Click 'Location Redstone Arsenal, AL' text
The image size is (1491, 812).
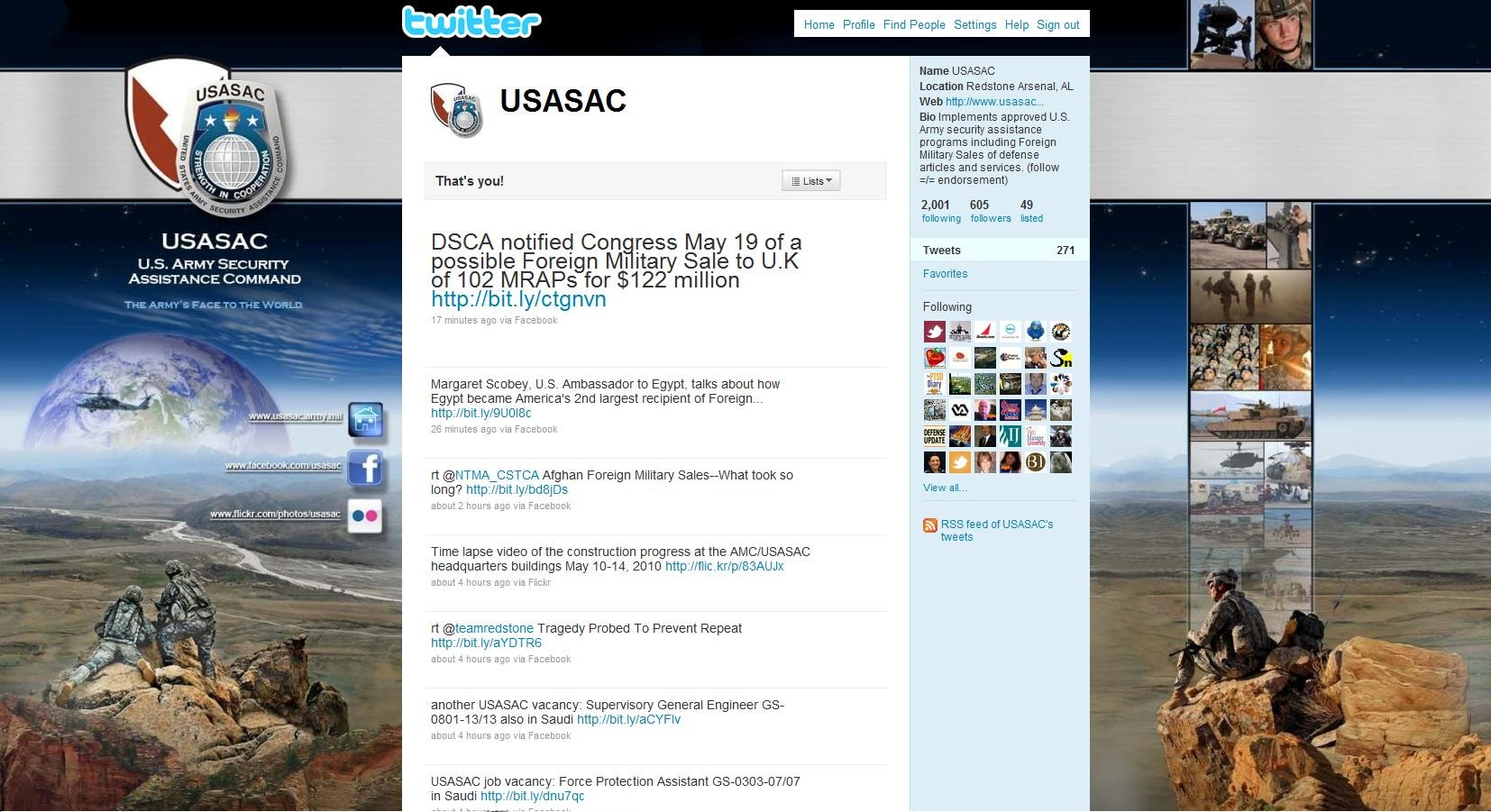pos(996,87)
